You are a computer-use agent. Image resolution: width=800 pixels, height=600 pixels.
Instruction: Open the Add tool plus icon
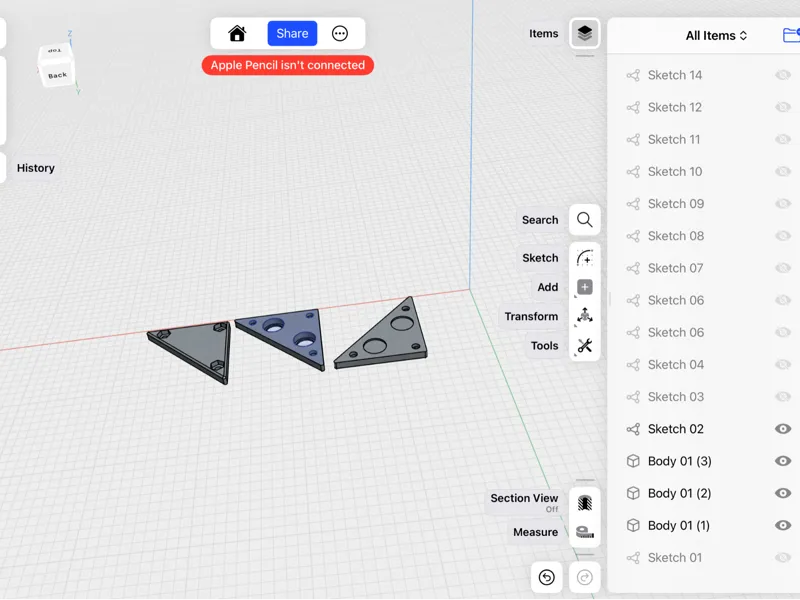pyautogui.click(x=585, y=287)
